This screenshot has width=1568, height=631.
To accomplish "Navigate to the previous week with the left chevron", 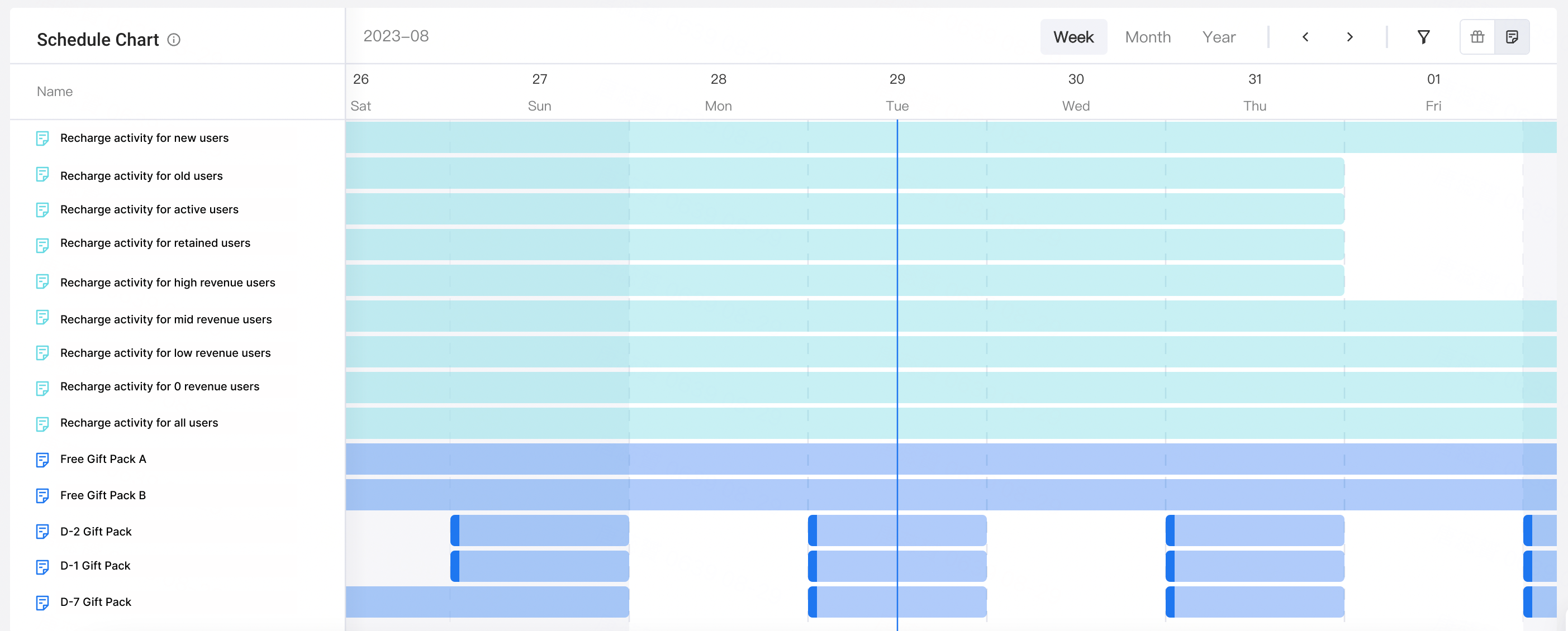I will coord(1305,36).
